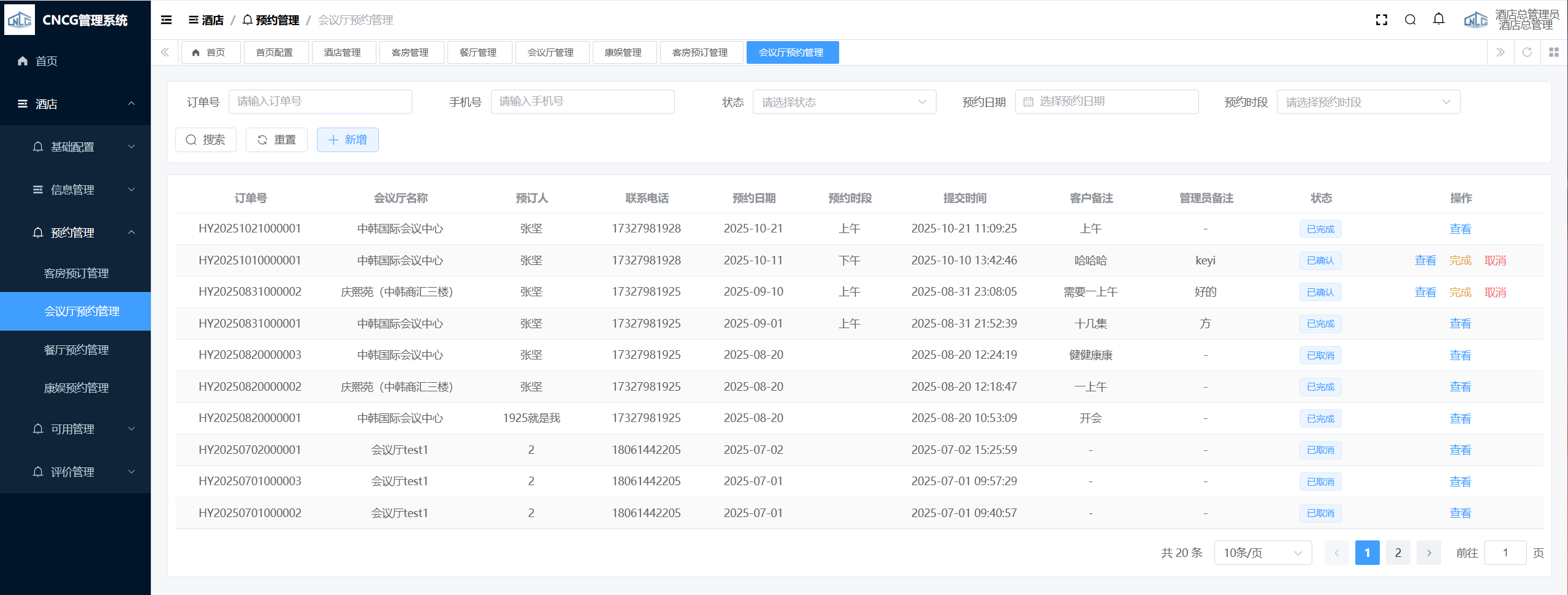Collapse sidebar with hamburger menu icon
The image size is (1568, 595).
166,20
